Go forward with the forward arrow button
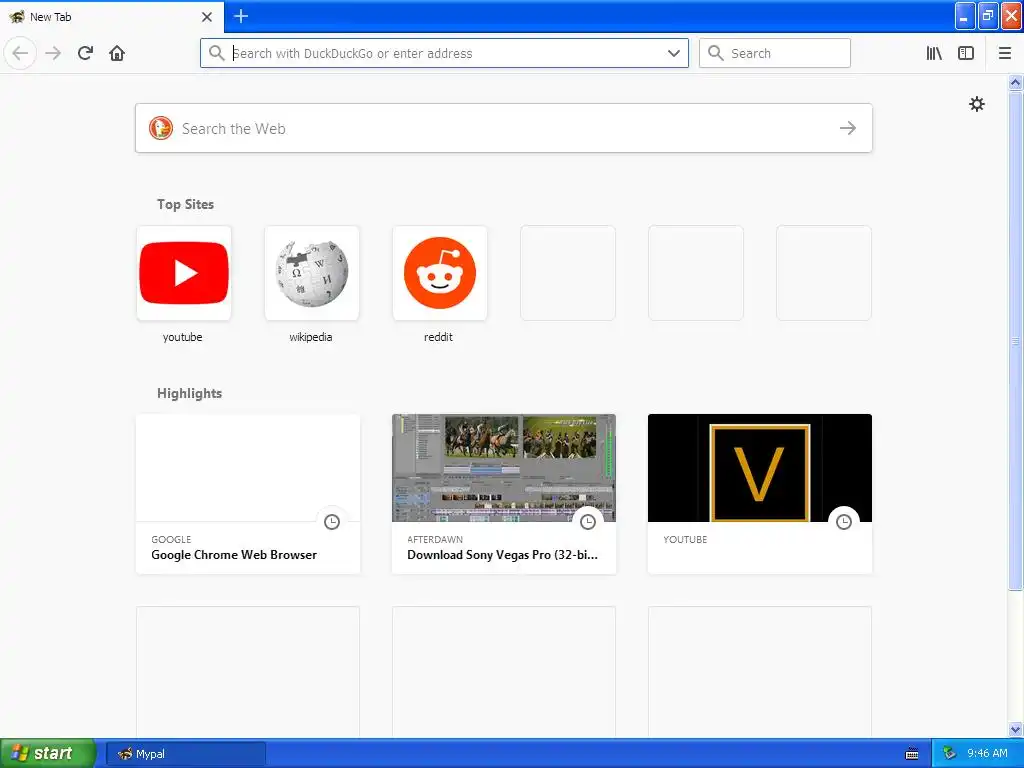Screen dimensions: 1024x768 53,53
